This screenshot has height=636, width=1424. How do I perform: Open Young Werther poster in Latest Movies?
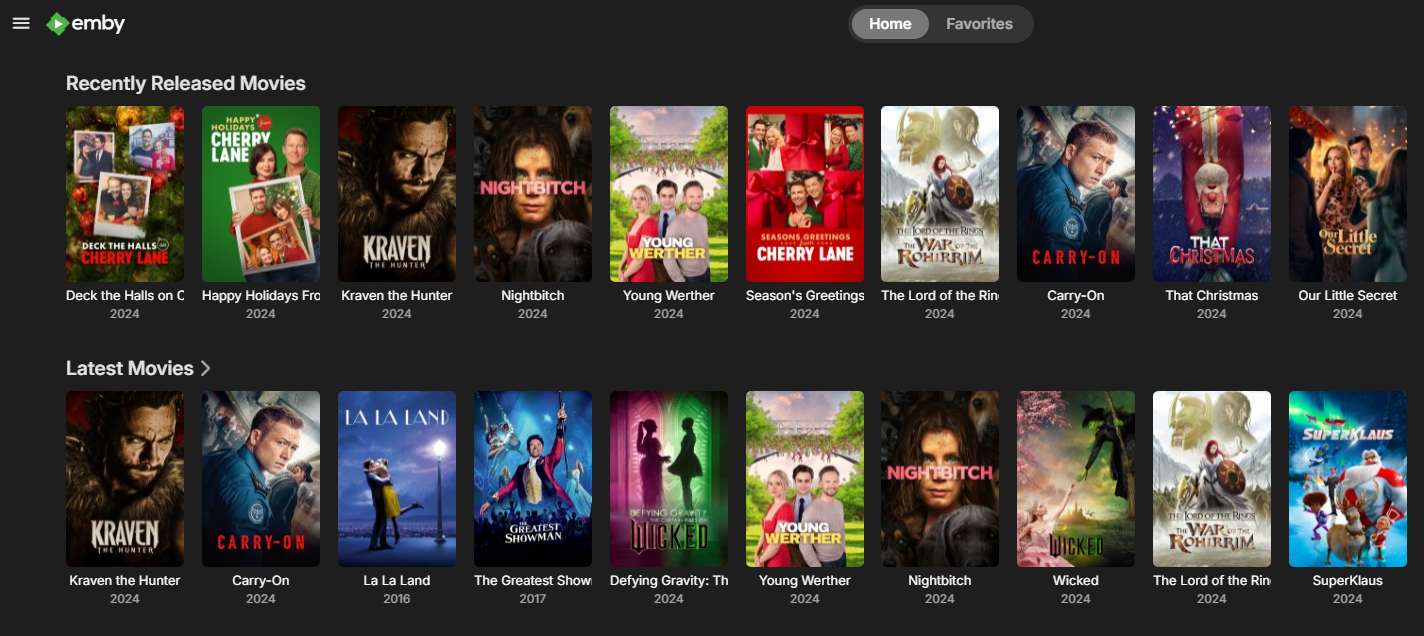(x=805, y=479)
